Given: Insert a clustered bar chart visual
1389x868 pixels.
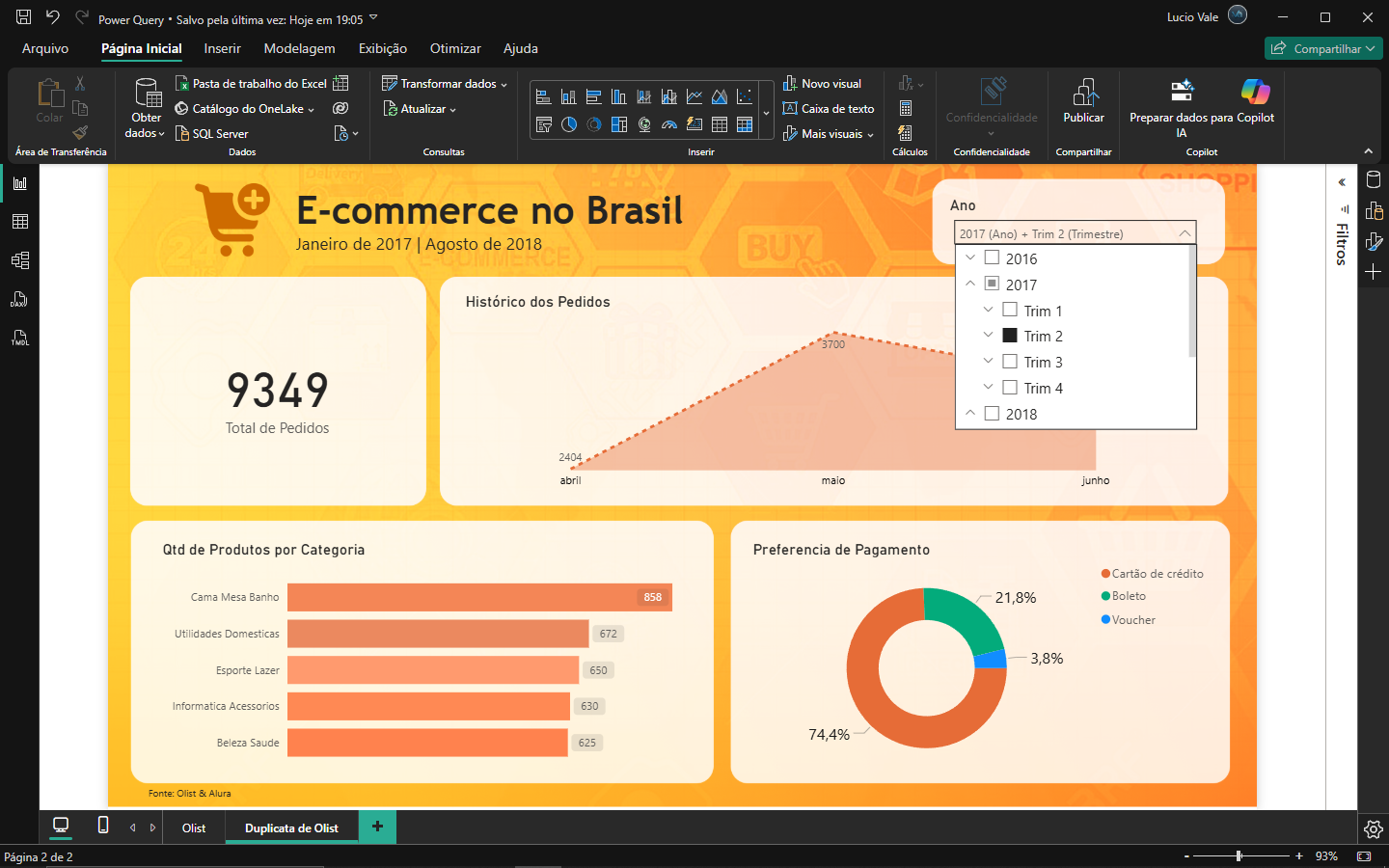Looking at the screenshot, I should (x=594, y=96).
